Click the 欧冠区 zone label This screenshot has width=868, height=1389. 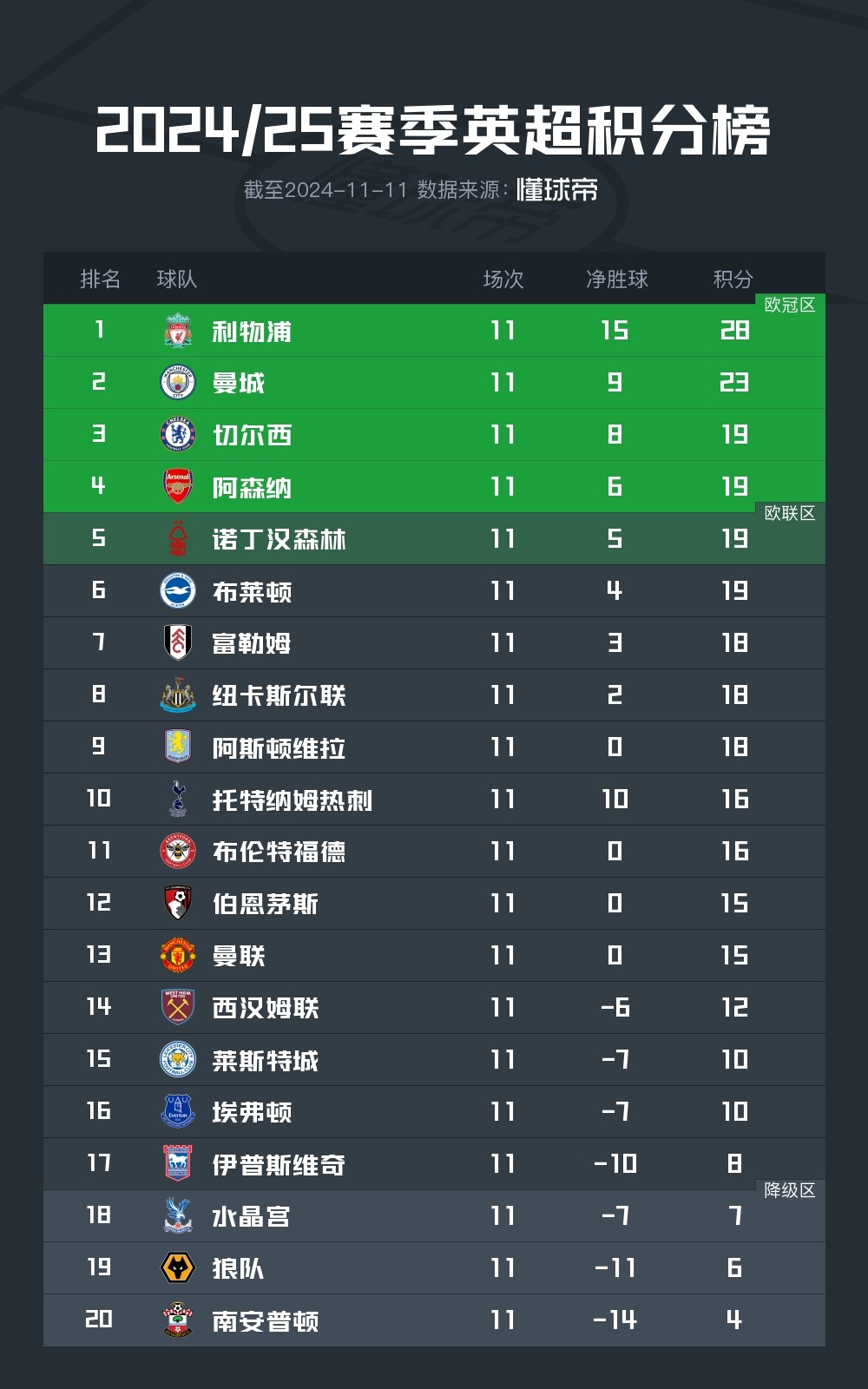tap(789, 305)
